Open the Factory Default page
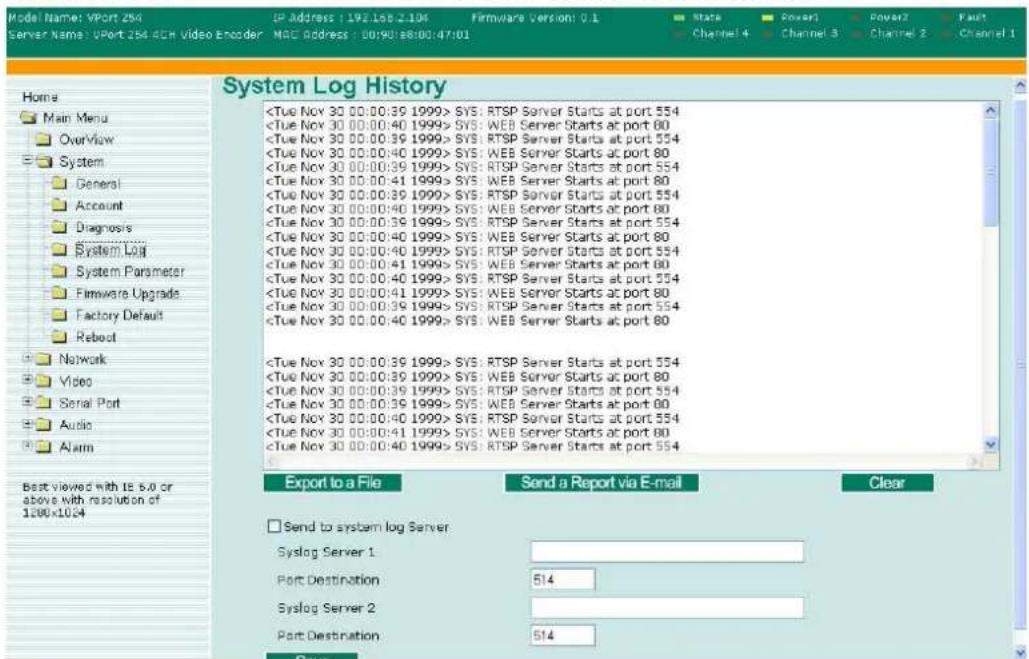Image resolution: width=1029 pixels, height=659 pixels. click(x=119, y=315)
